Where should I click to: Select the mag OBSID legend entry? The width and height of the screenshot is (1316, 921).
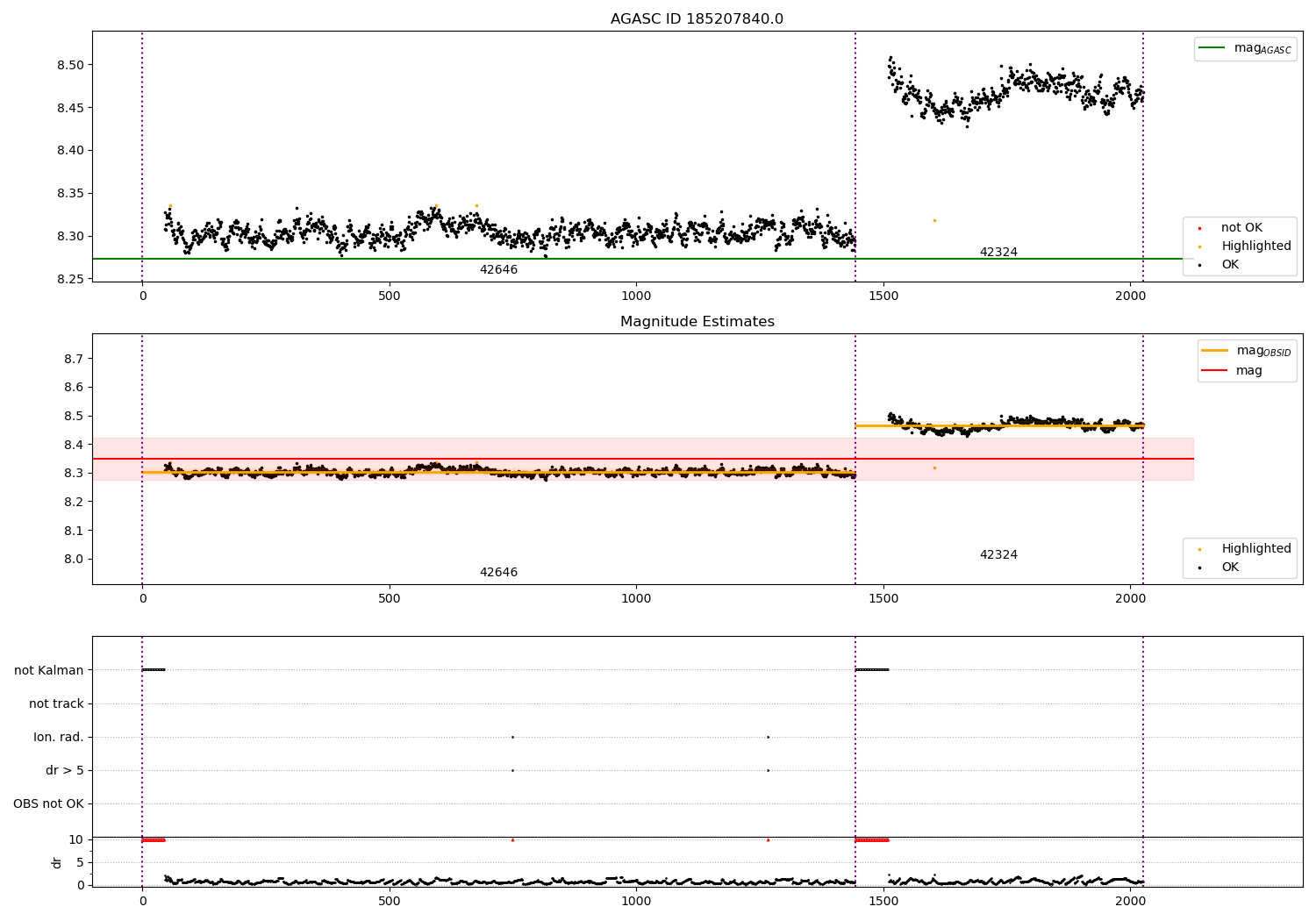1247,351
